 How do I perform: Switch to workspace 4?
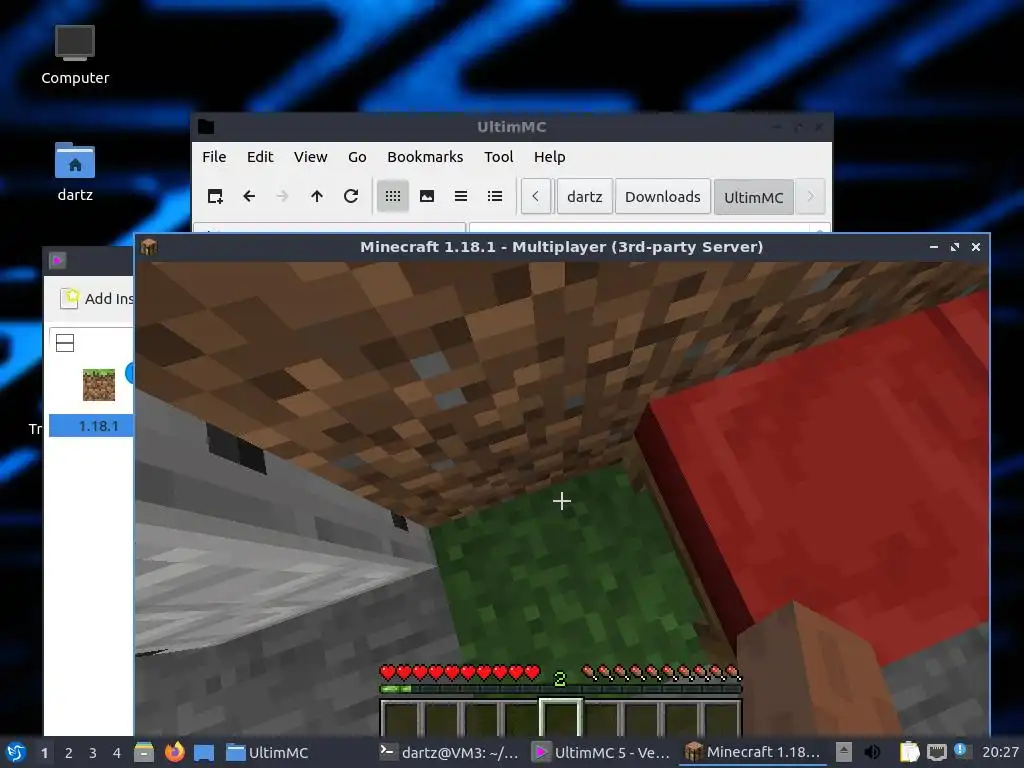(116, 753)
